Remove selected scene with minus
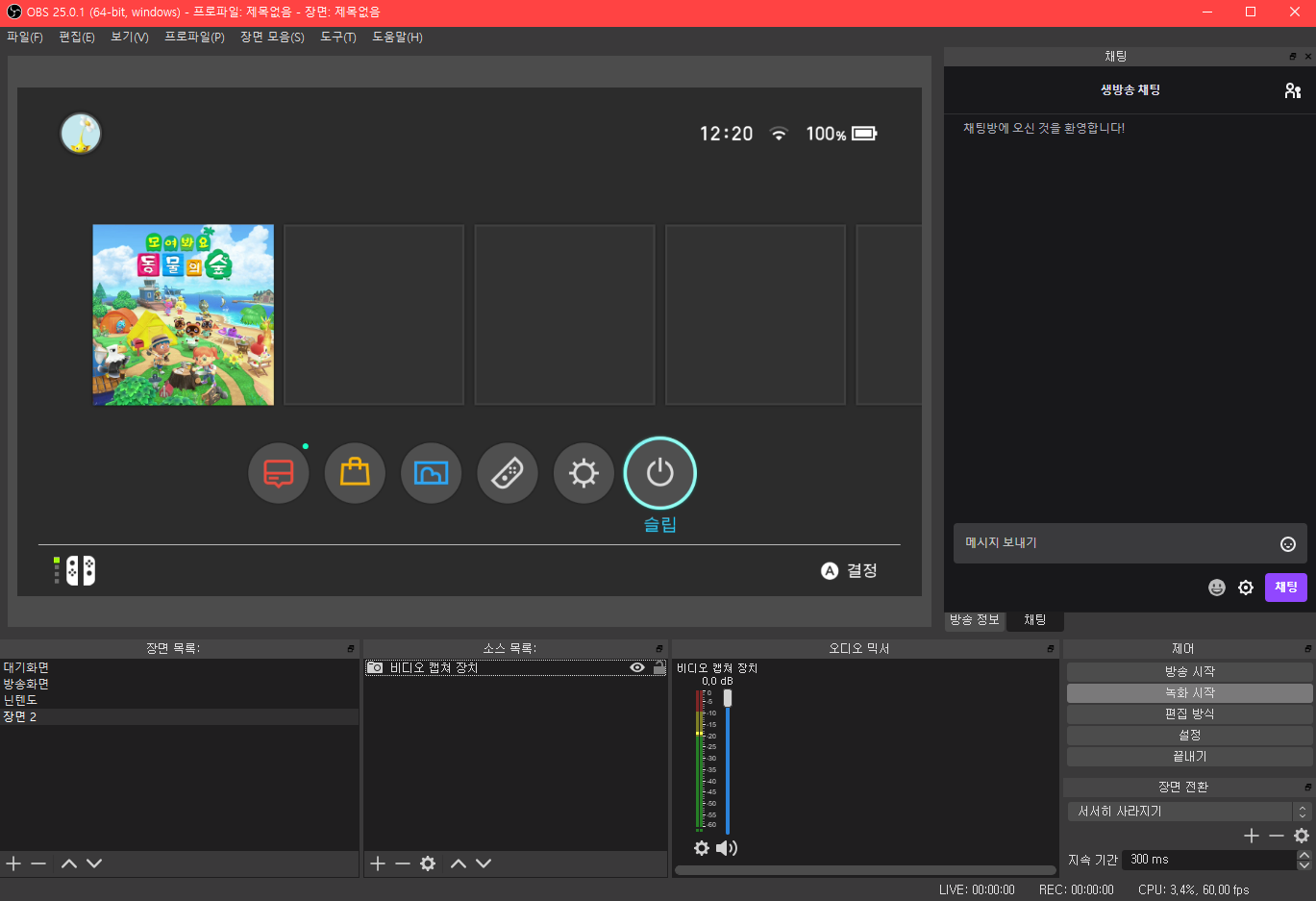This screenshot has height=901, width=1316. (38, 863)
